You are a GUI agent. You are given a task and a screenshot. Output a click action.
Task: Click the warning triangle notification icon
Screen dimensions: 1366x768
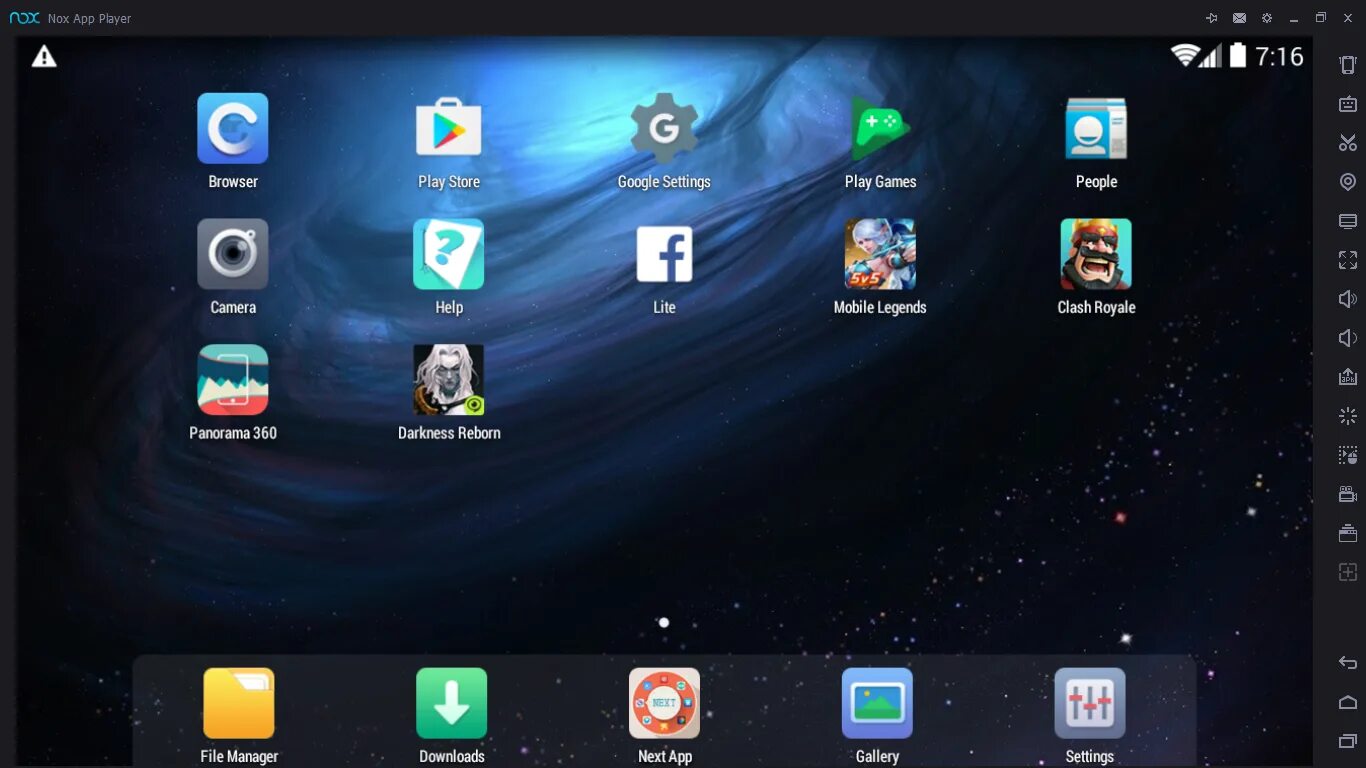(44, 56)
